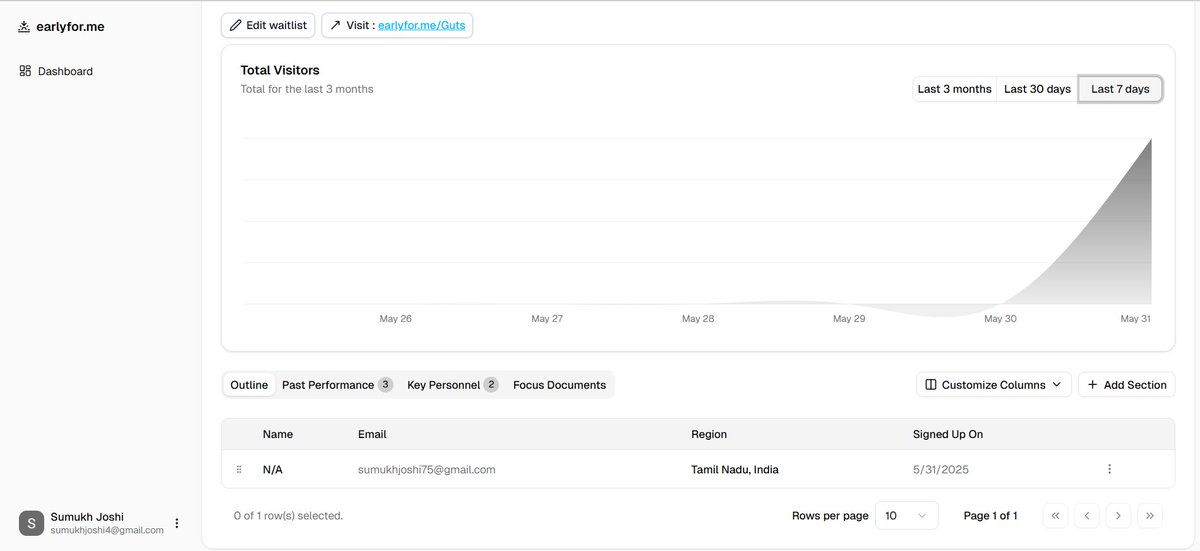Click the Signed Up On column header

pos(948,435)
